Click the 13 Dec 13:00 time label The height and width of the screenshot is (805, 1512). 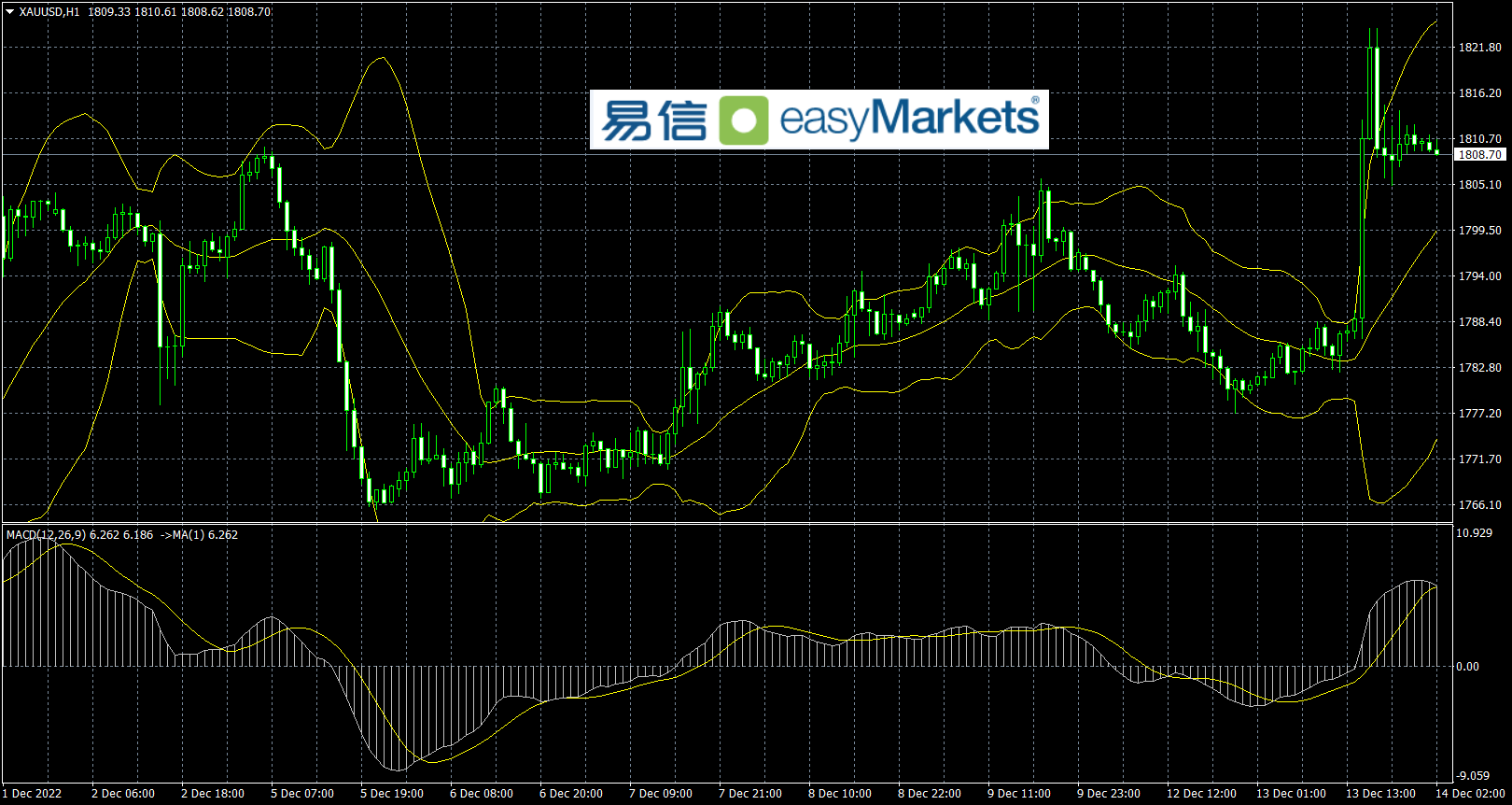click(x=1380, y=794)
